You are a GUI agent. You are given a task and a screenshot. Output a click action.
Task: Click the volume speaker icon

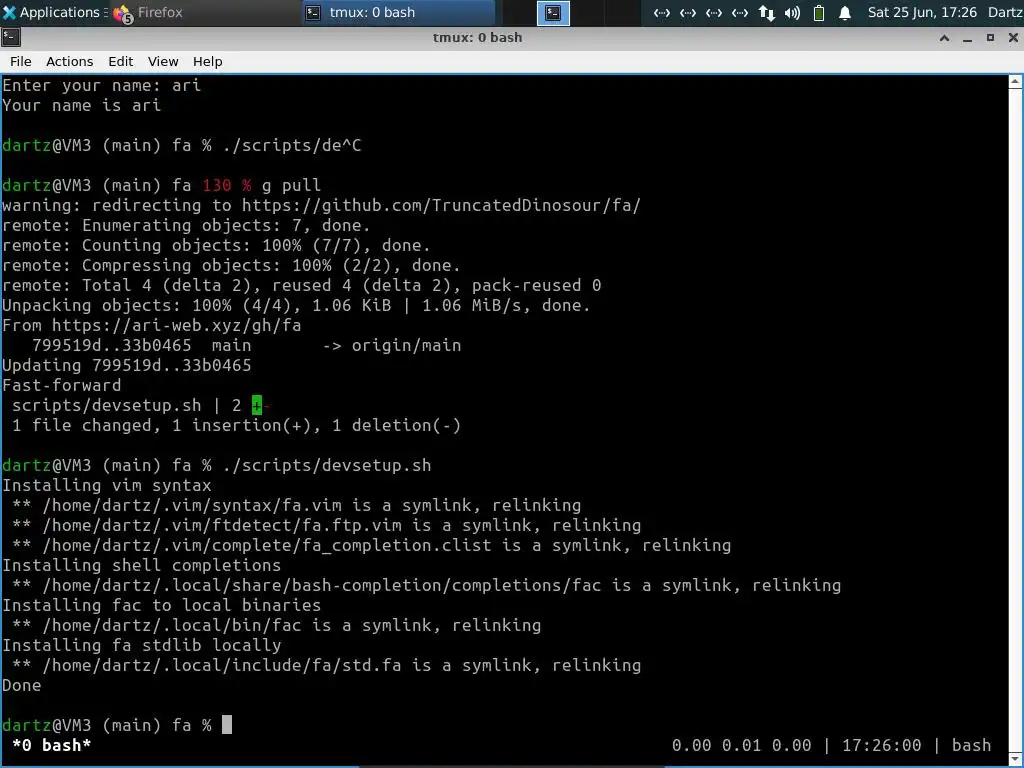[792, 12]
